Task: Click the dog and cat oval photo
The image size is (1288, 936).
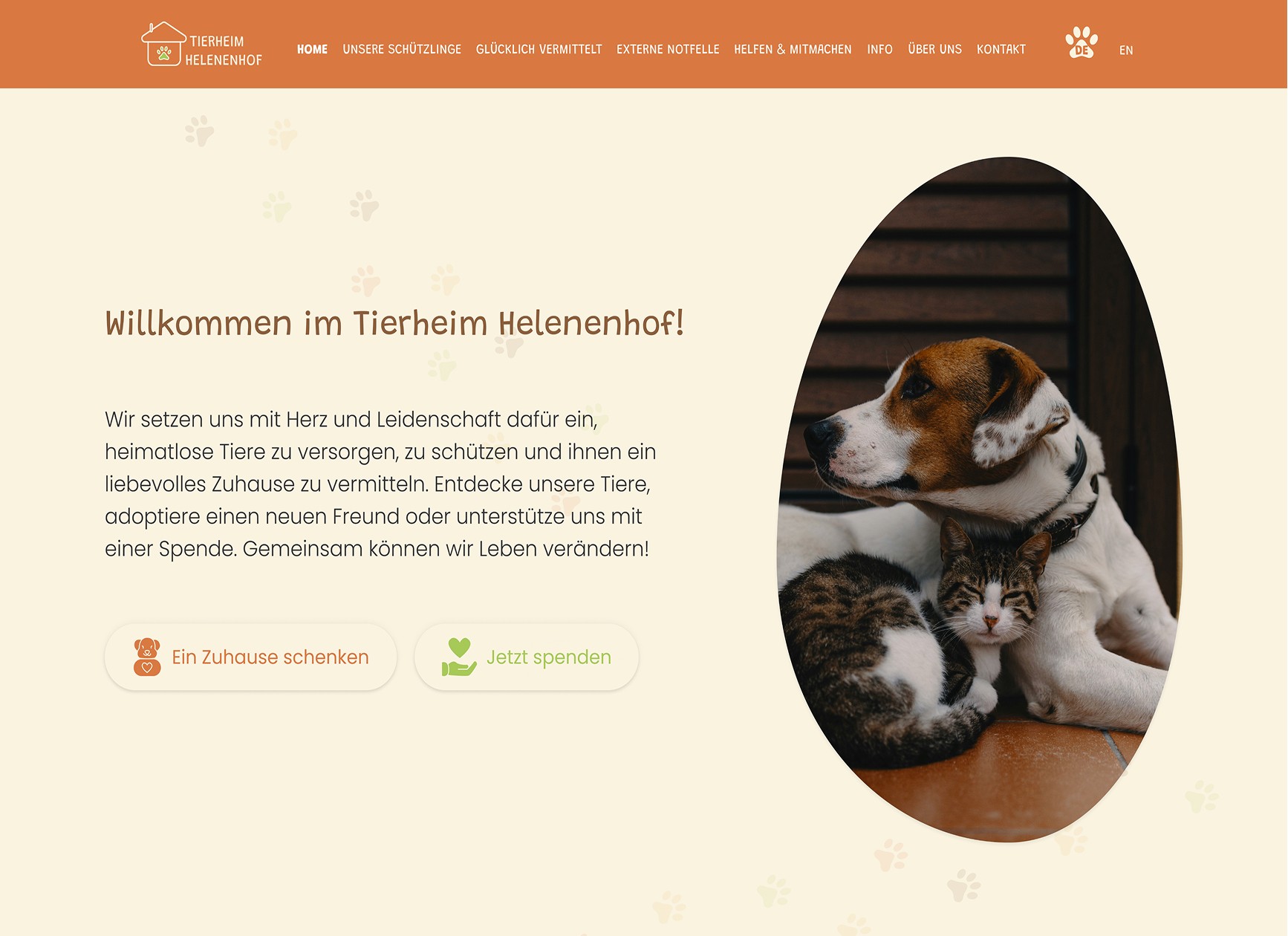Action: [x=979, y=499]
